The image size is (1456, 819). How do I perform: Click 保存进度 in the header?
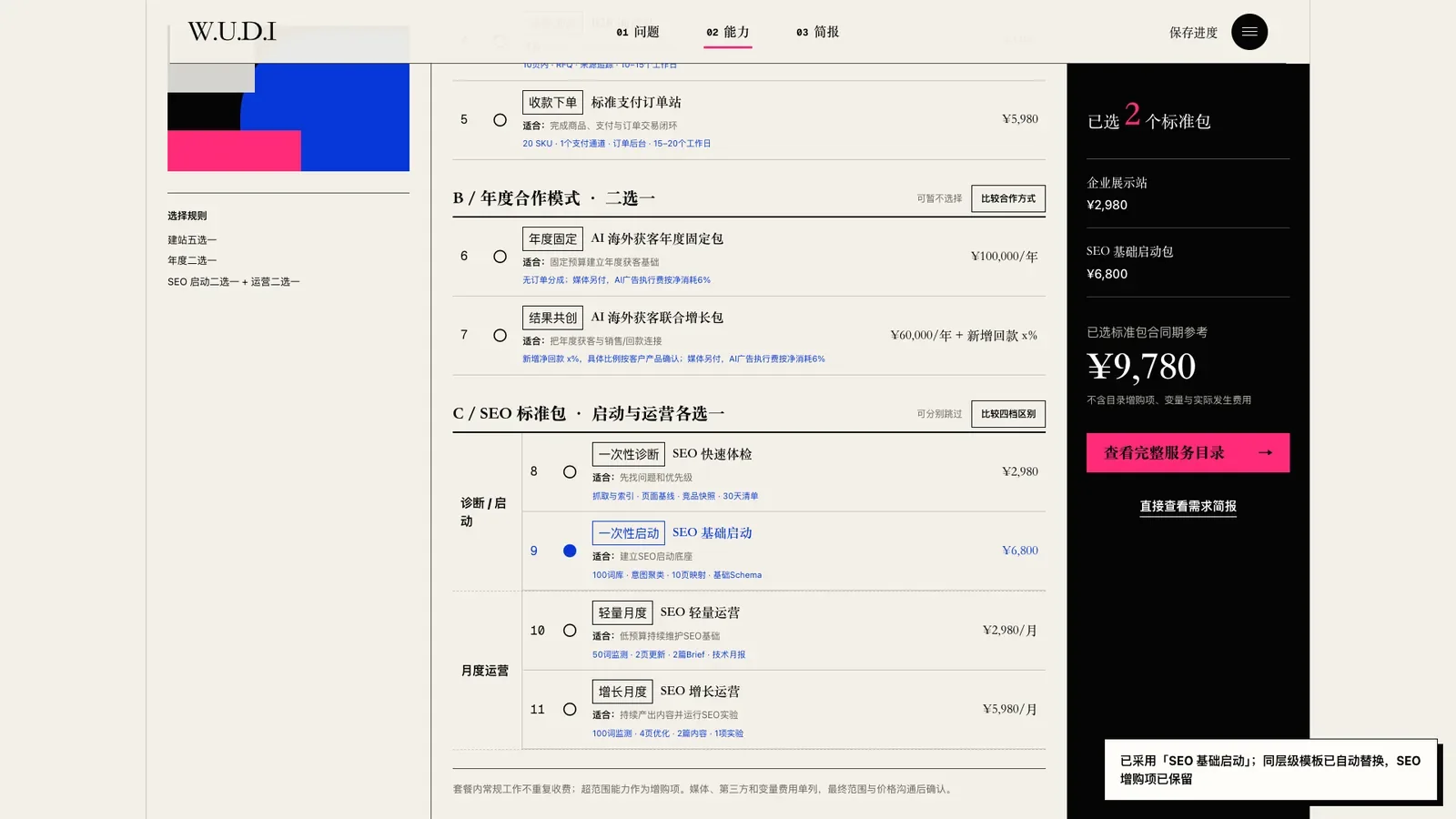[1193, 33]
